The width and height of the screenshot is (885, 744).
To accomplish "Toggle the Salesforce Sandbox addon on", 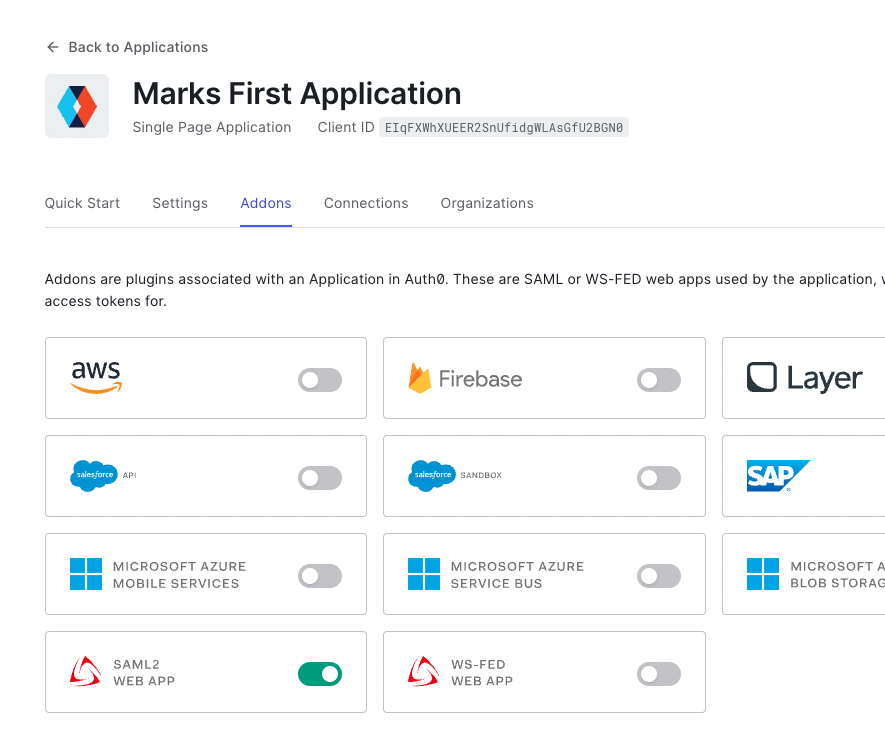I will [659, 478].
